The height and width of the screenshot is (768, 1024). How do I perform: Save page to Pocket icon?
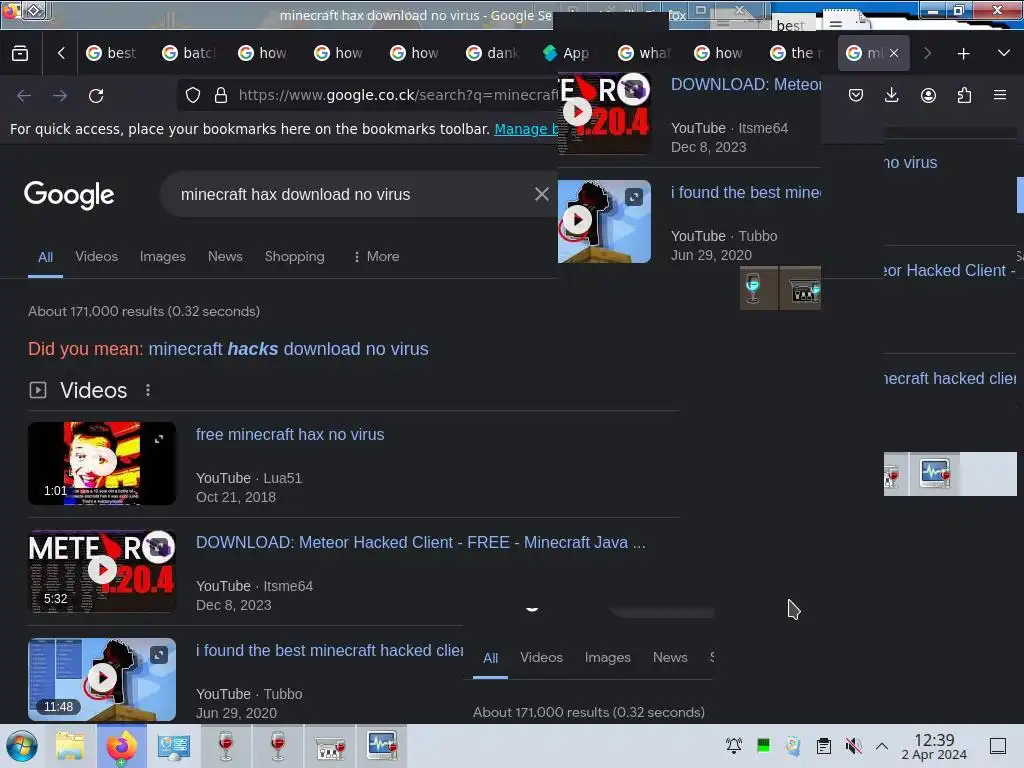pyautogui.click(x=856, y=95)
